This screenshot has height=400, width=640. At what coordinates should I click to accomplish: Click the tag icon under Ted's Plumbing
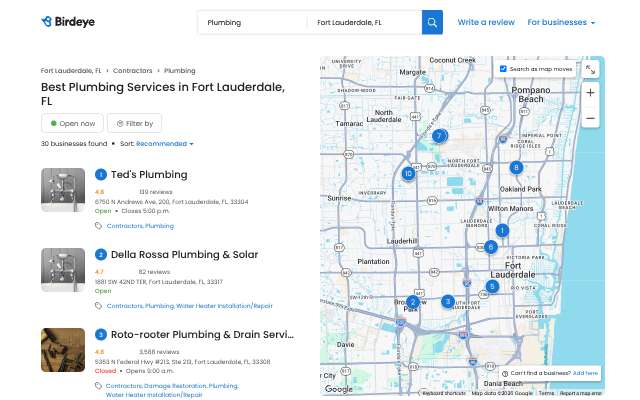tap(98, 226)
